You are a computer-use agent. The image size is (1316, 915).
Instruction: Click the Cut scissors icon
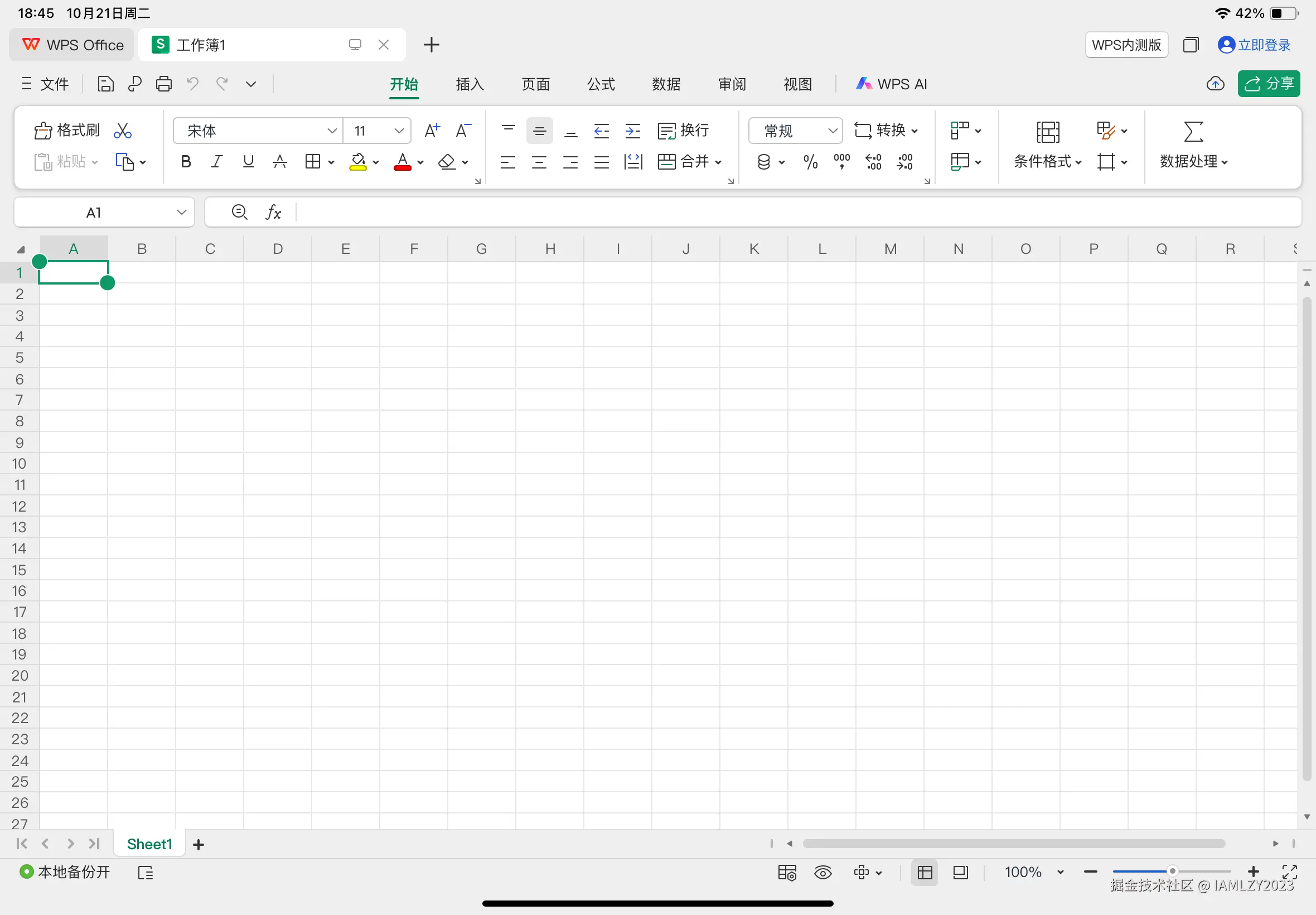pos(123,131)
